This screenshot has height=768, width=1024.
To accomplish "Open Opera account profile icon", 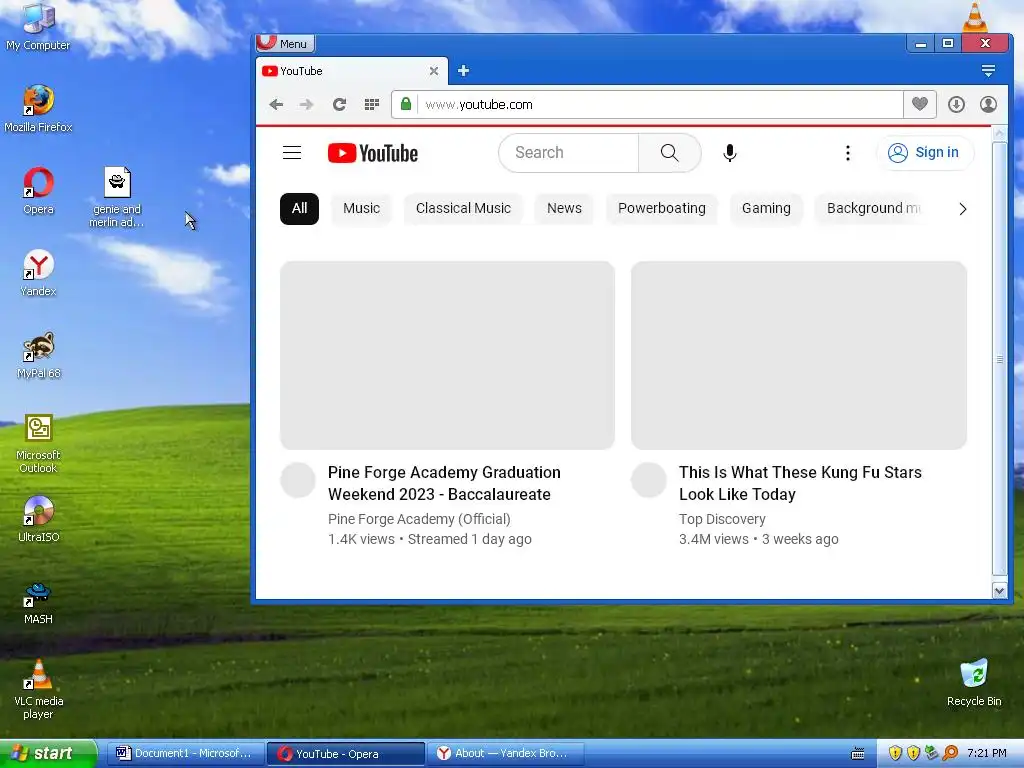I will [988, 104].
